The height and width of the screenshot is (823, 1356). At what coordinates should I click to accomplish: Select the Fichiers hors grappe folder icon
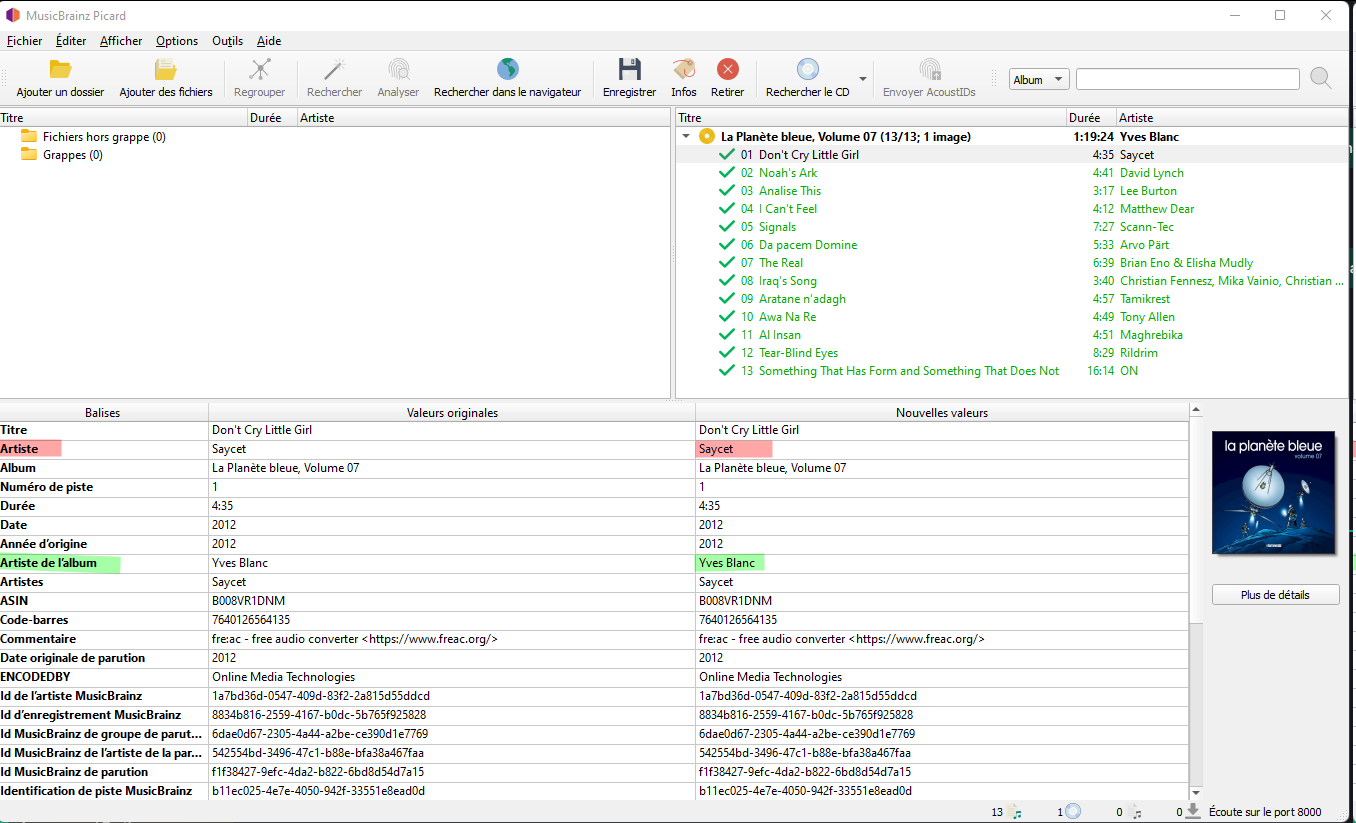click(29, 136)
